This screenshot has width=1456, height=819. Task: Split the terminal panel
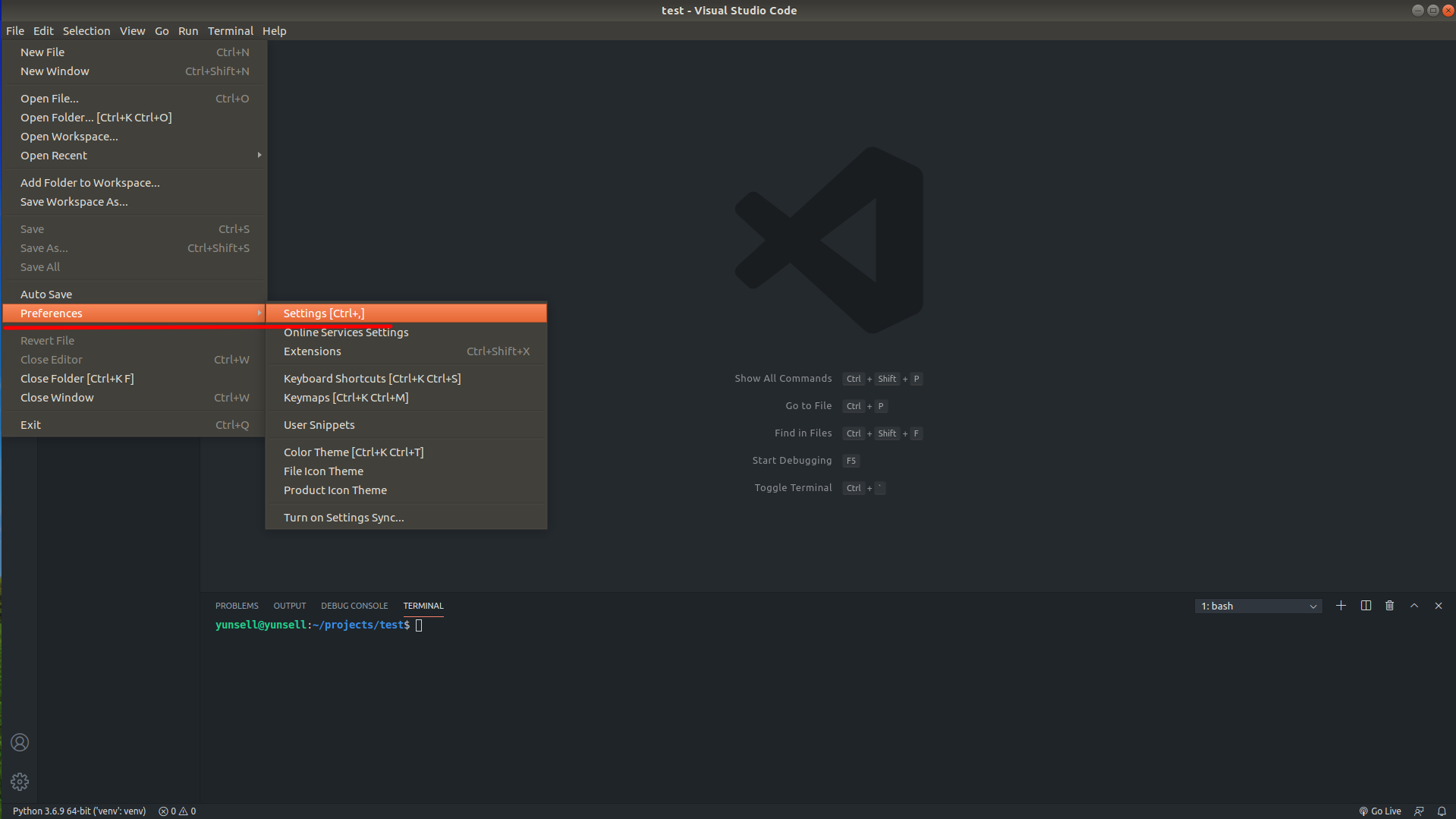tap(1366, 606)
